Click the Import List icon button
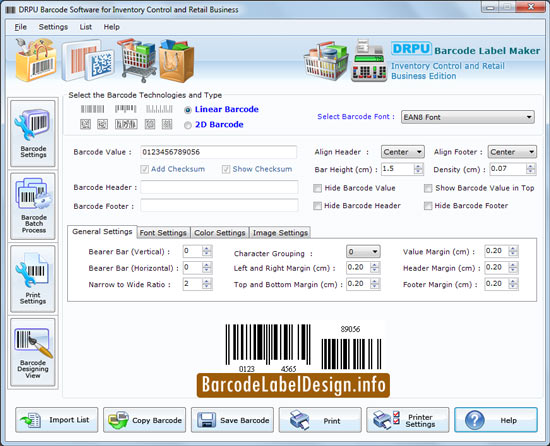550x446 pixels. pos(57,420)
